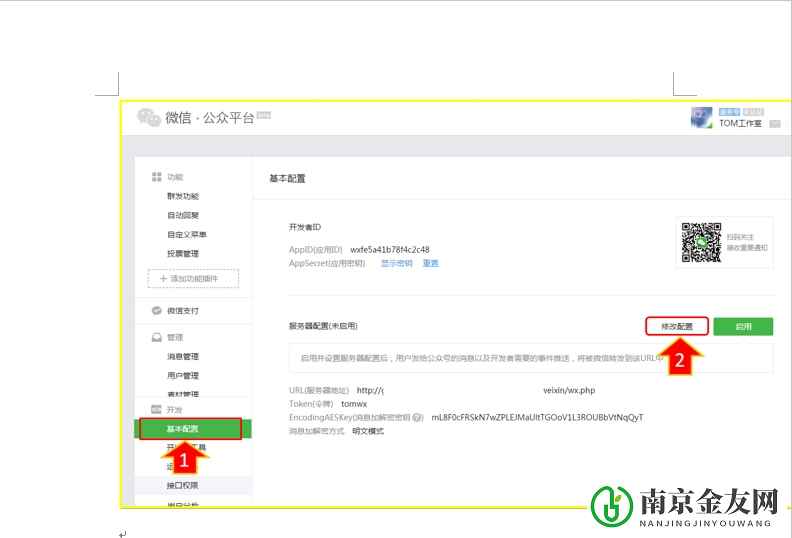This screenshot has width=792, height=538.
Task: Click the 功能 grid icon in sidebar
Action: click(156, 177)
